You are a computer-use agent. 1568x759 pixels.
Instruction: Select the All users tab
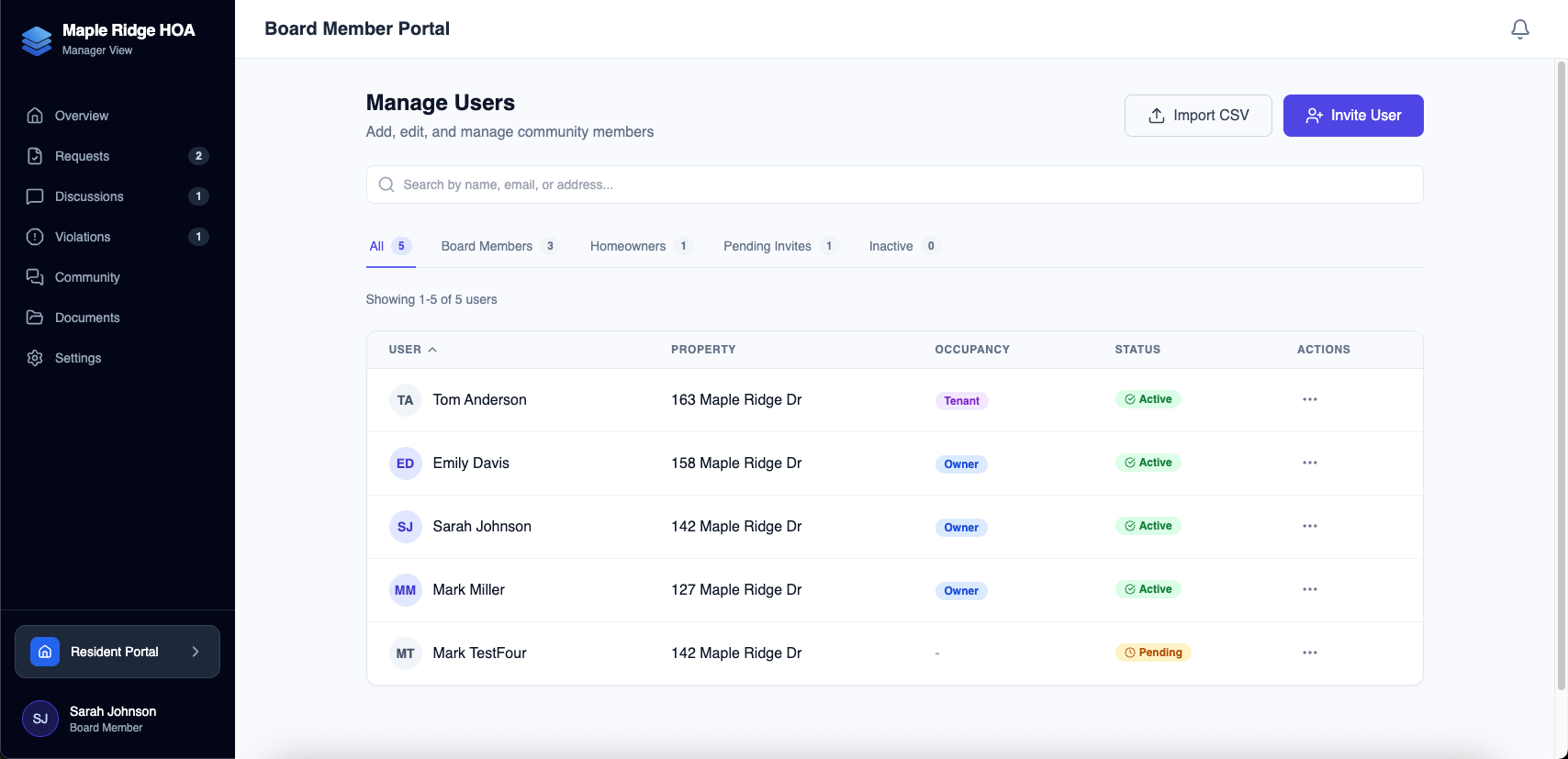click(390, 246)
